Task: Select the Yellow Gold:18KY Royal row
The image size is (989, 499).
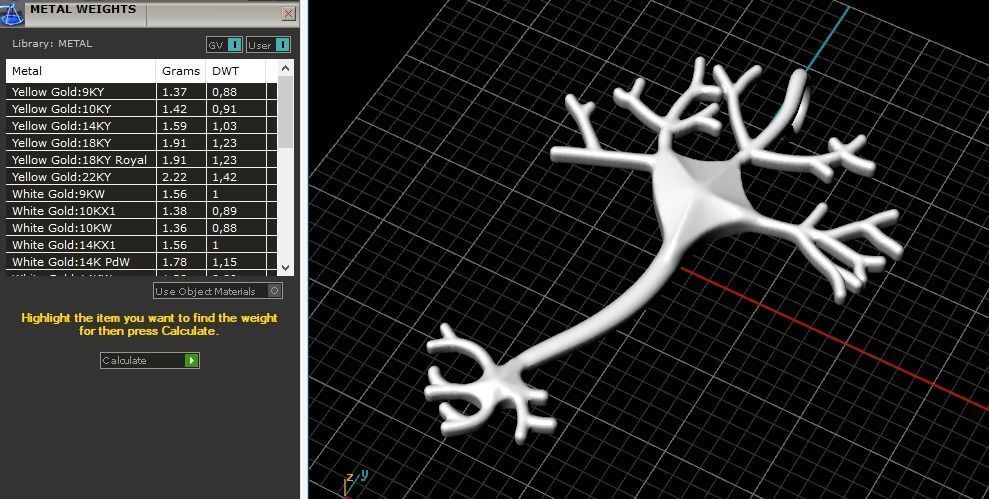Action: pyautogui.click(x=141, y=160)
